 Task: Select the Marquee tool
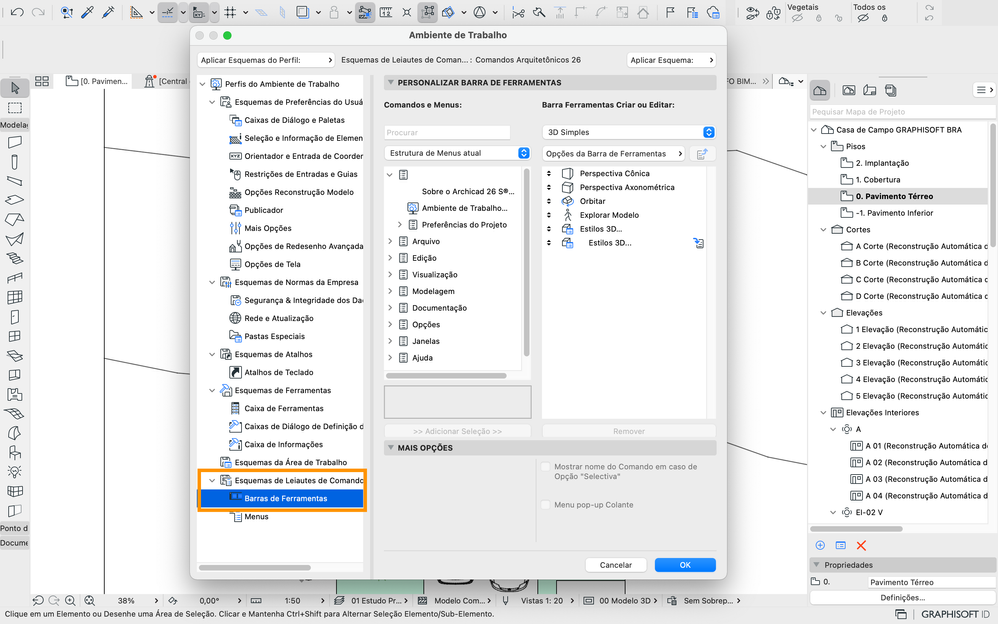coord(15,108)
